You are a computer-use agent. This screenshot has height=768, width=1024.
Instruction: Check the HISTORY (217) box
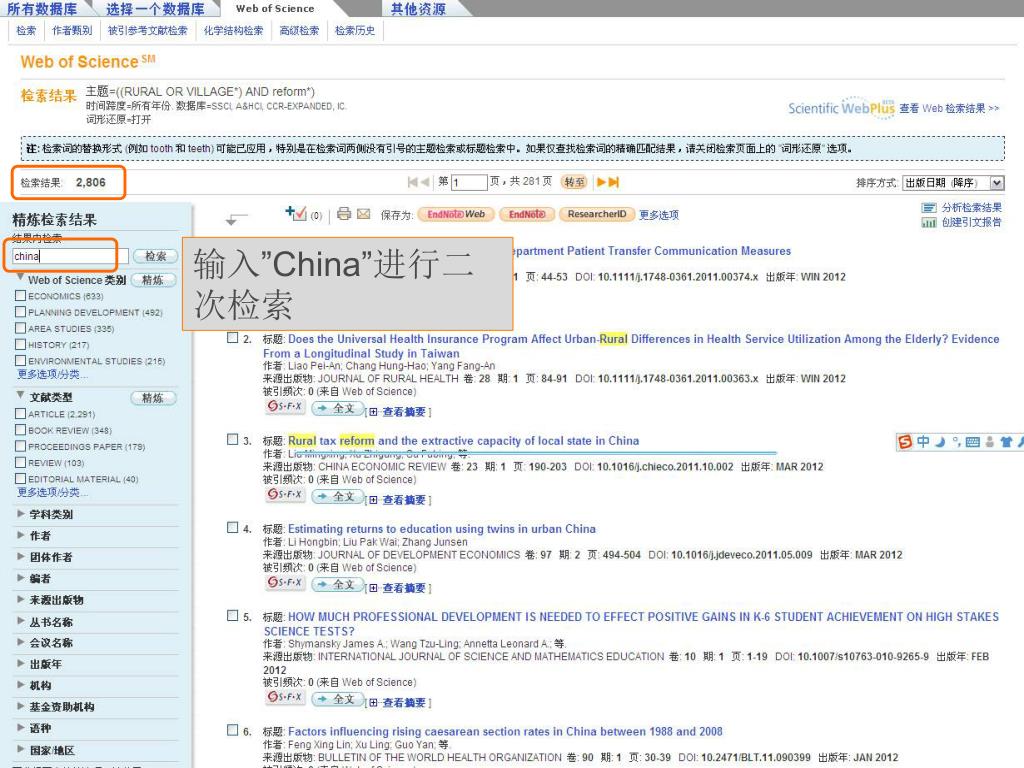coord(20,344)
